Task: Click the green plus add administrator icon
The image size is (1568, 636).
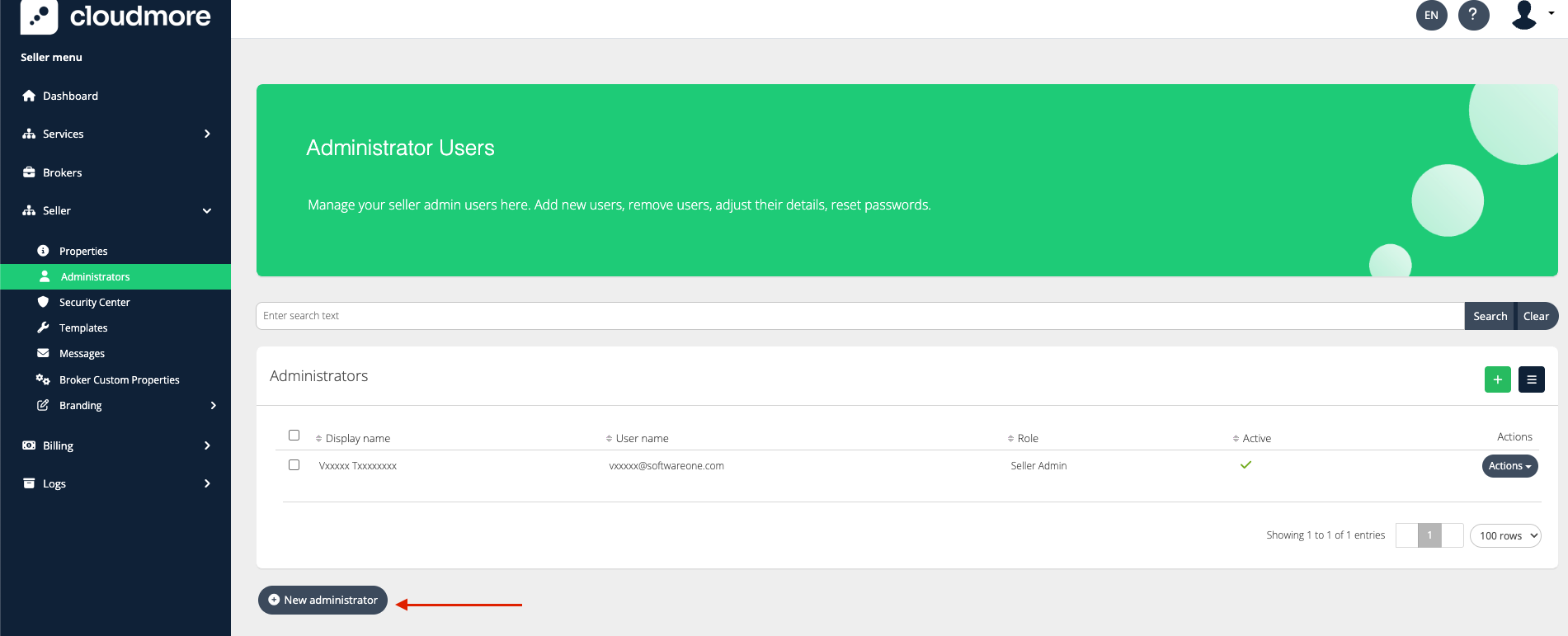Action: [1497, 379]
